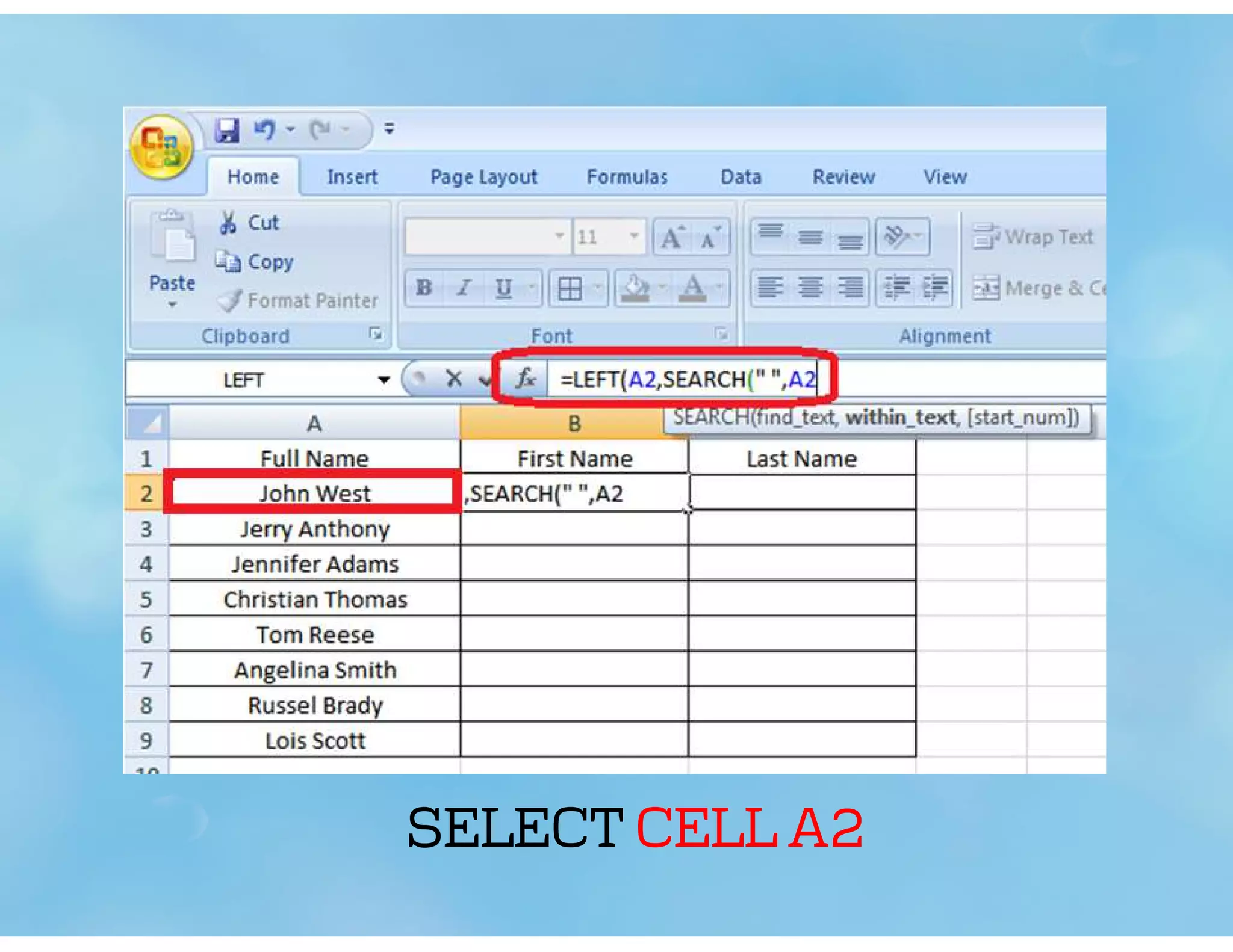The image size is (1233, 952).
Task: Select cell A2 containing John West
Action: coord(314,493)
